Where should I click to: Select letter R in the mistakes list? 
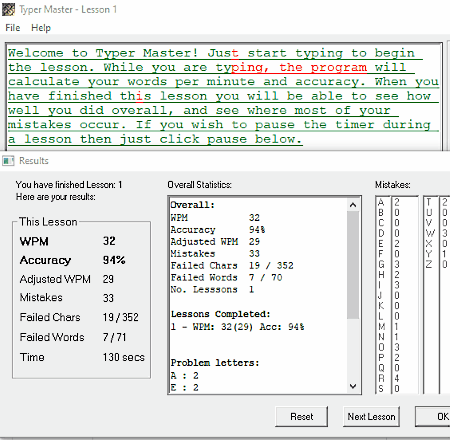click(x=381, y=378)
